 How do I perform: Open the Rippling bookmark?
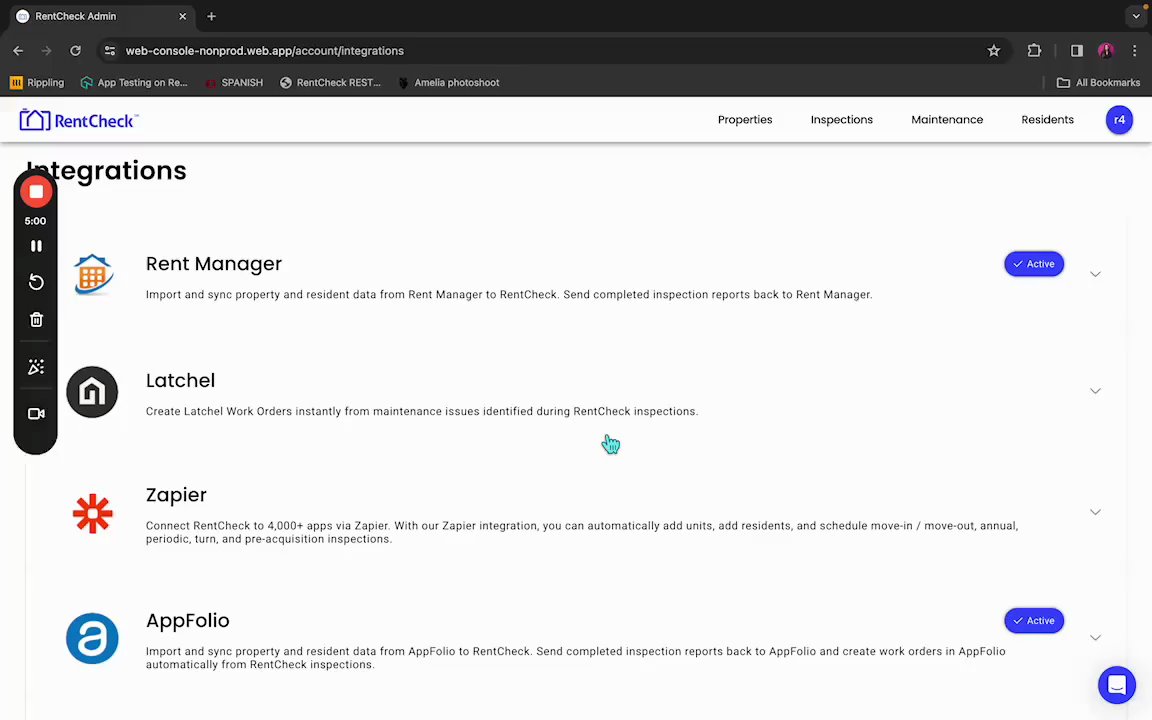[37, 82]
